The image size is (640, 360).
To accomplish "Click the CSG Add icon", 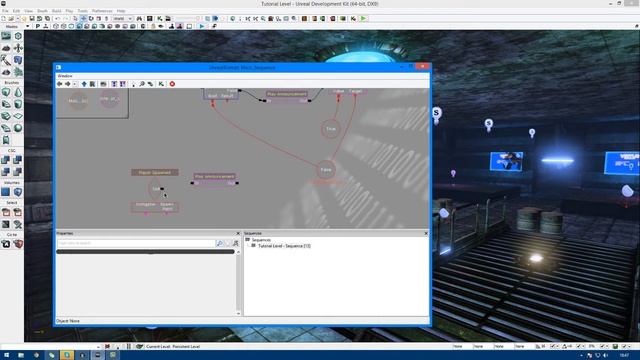I will (x=6, y=160).
